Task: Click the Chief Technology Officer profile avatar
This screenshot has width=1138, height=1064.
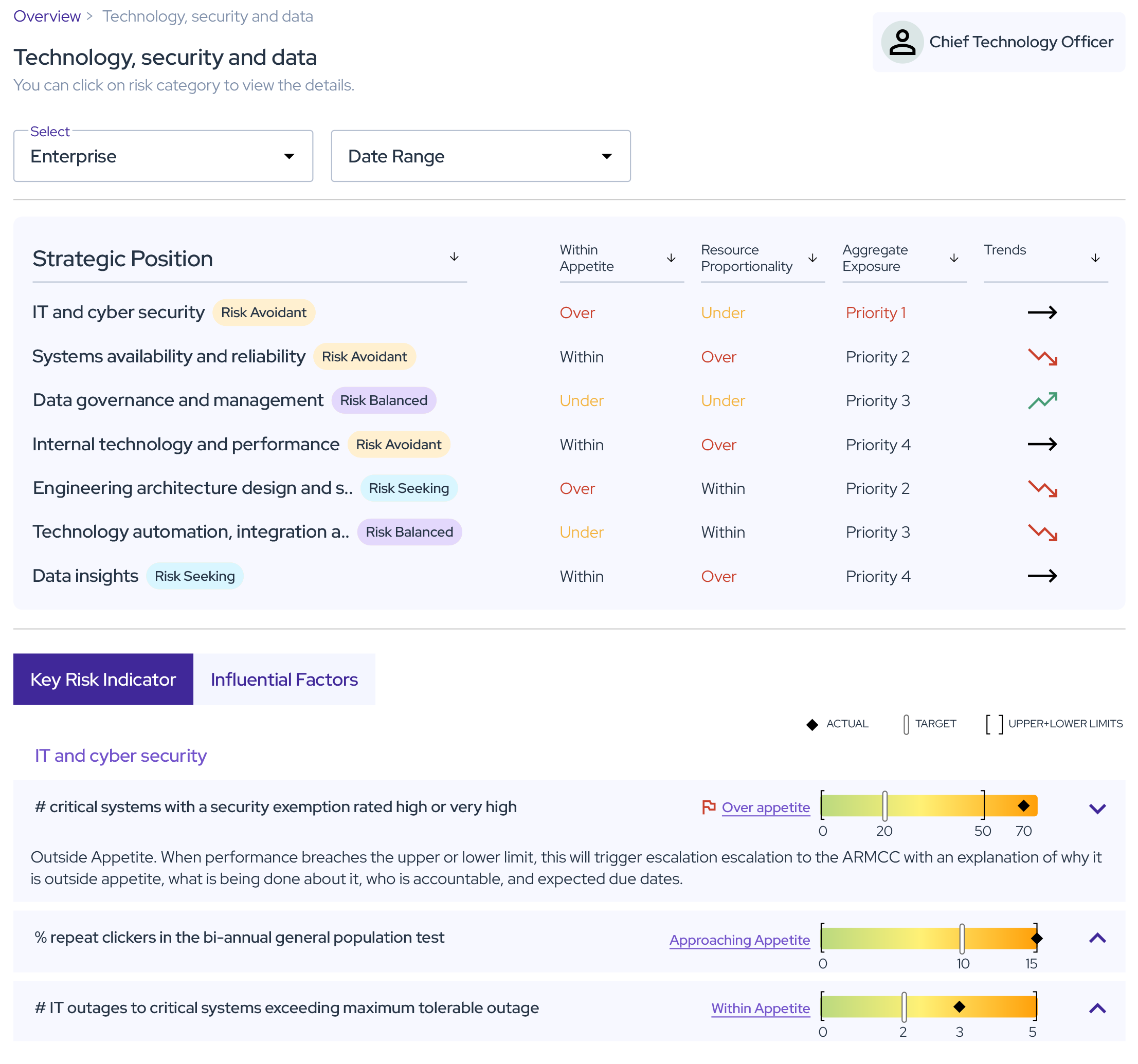Action: pos(901,42)
